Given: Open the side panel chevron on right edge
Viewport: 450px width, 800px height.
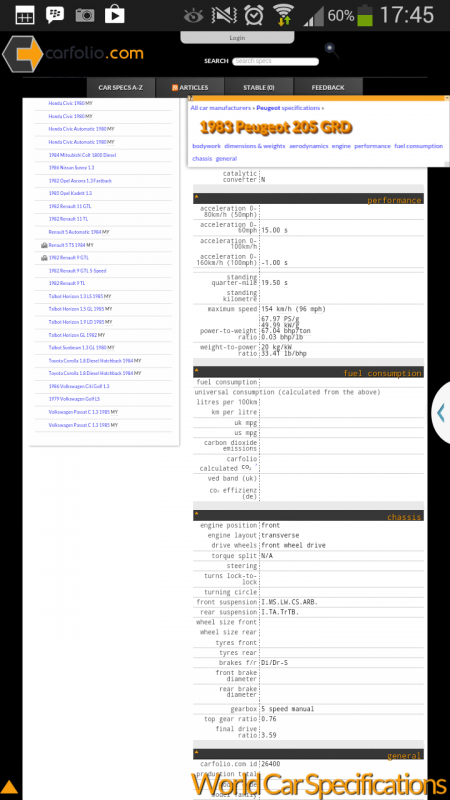Looking at the screenshot, I should [441, 412].
